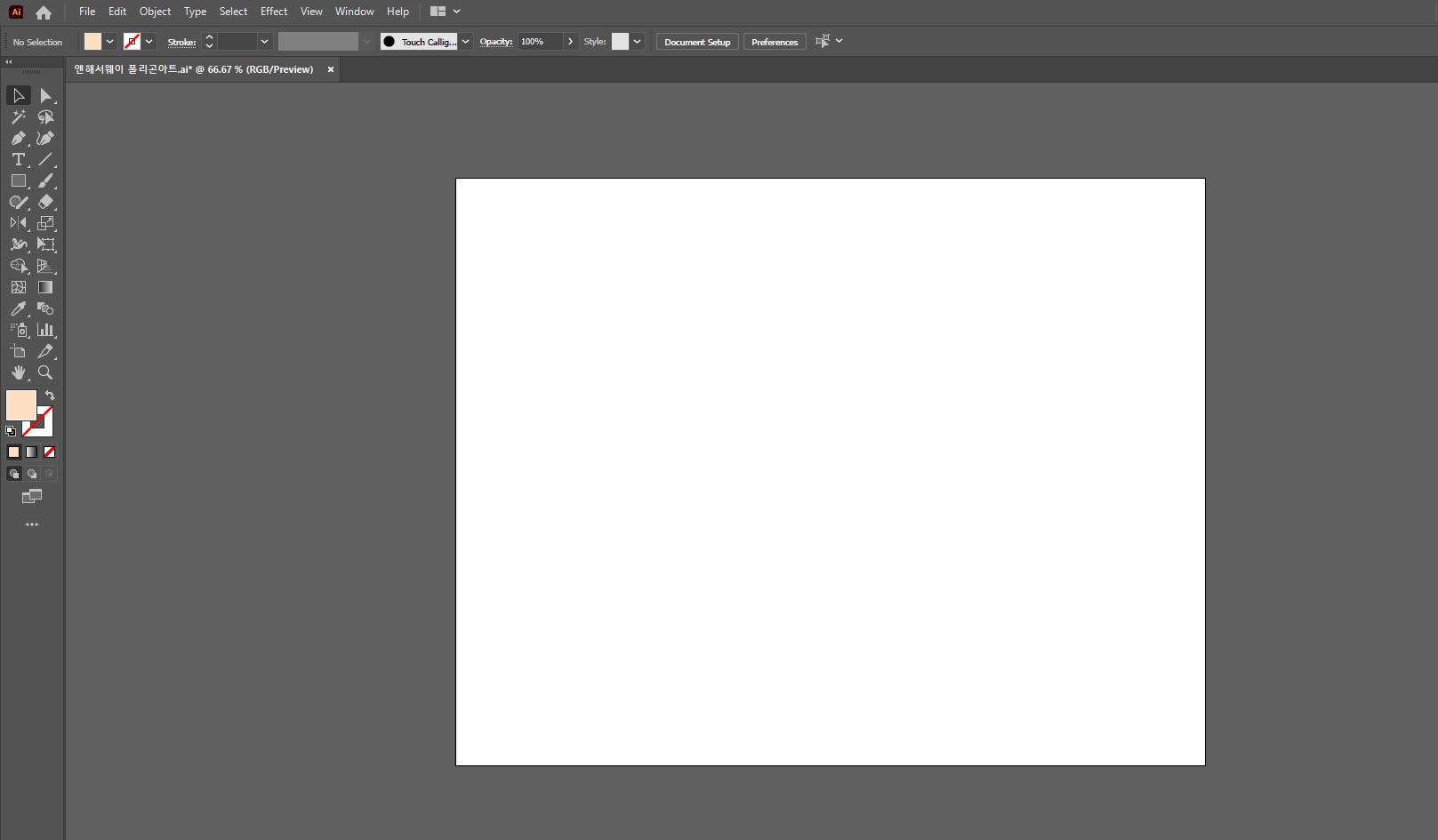Image resolution: width=1438 pixels, height=840 pixels.
Task: Open Edit Toolbar three-dots button
Action: (x=32, y=524)
